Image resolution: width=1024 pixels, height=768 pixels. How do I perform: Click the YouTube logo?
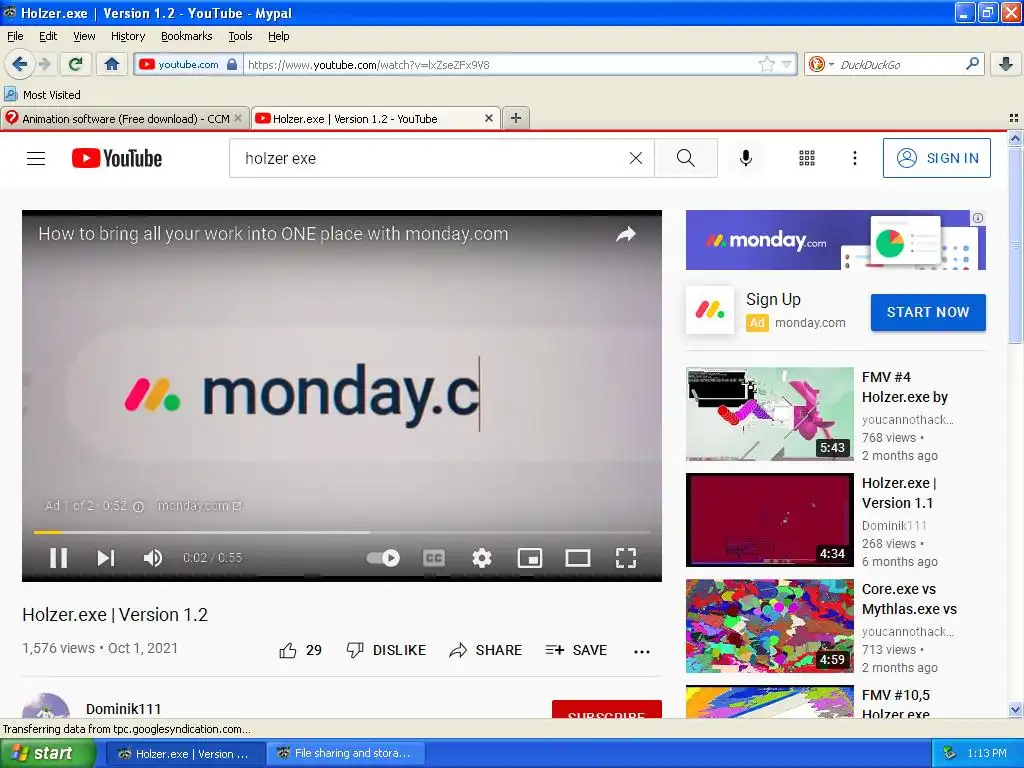pos(117,158)
